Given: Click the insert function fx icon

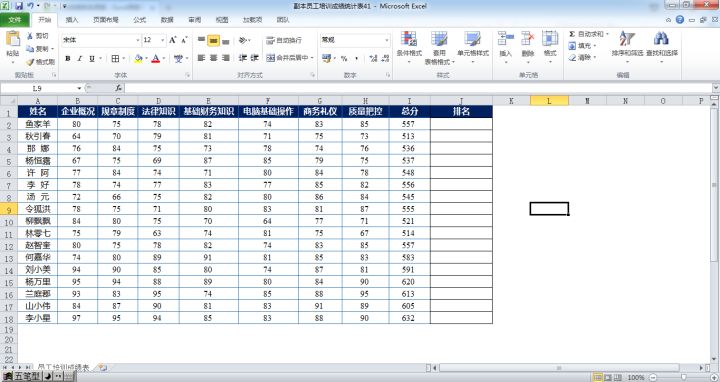Looking at the screenshot, I should pos(118,88).
